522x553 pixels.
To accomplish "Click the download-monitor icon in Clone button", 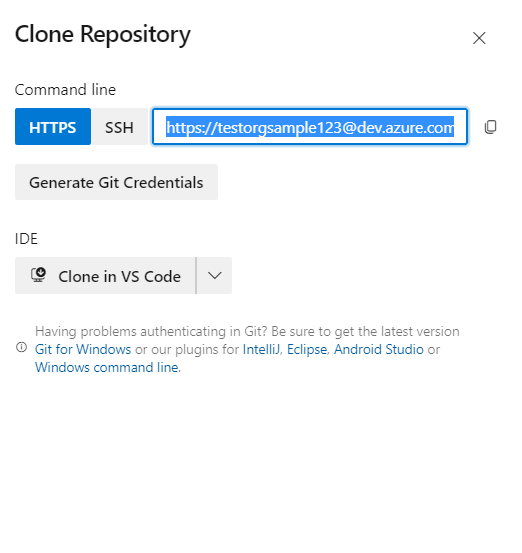I will point(38,275).
